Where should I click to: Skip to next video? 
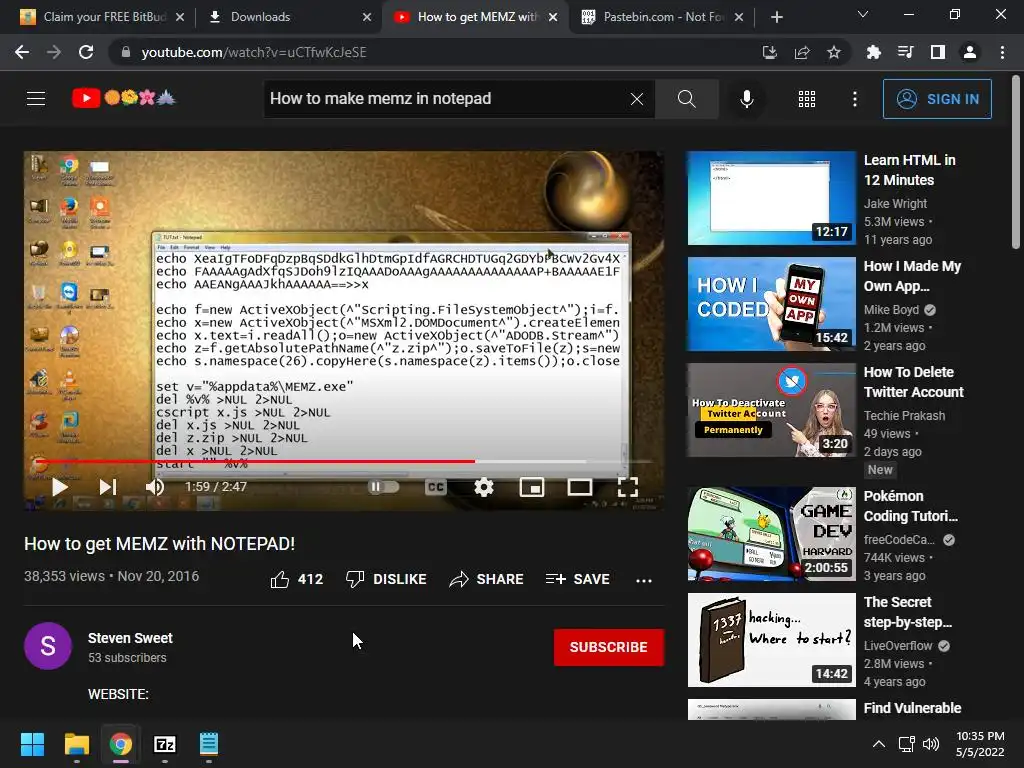click(x=108, y=487)
